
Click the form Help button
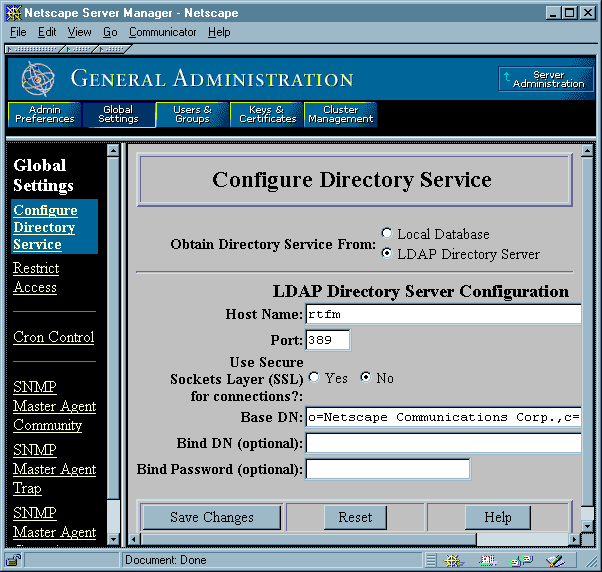pyautogui.click(x=498, y=517)
